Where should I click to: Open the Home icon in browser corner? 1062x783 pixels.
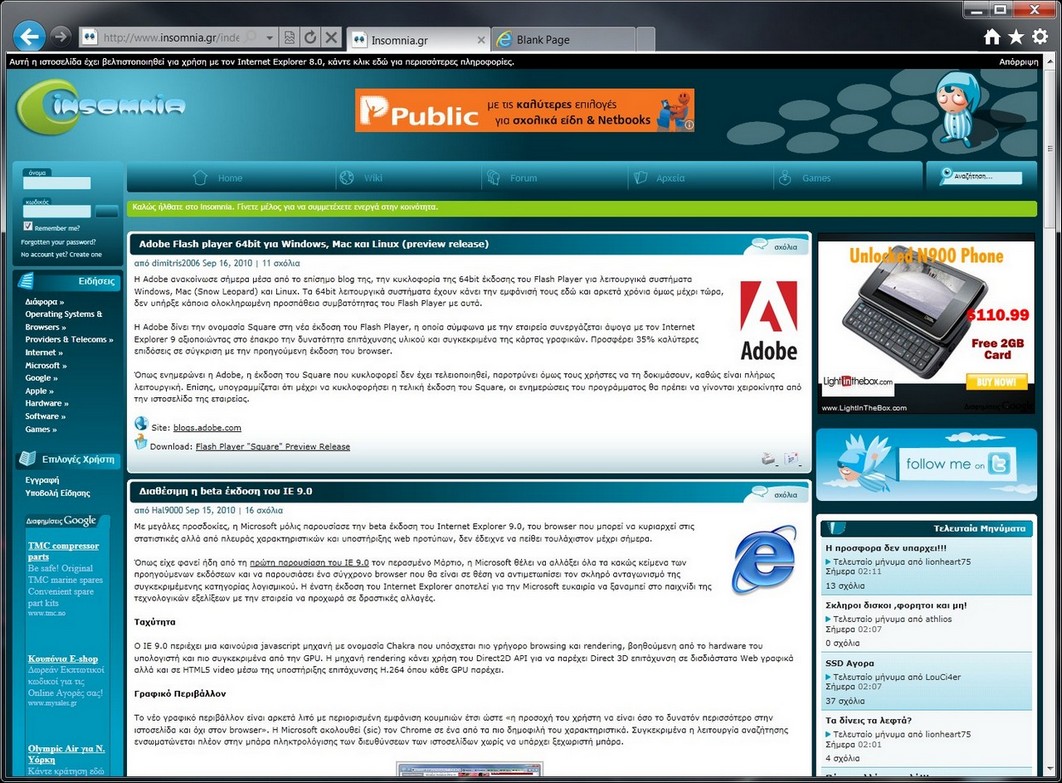coord(992,37)
